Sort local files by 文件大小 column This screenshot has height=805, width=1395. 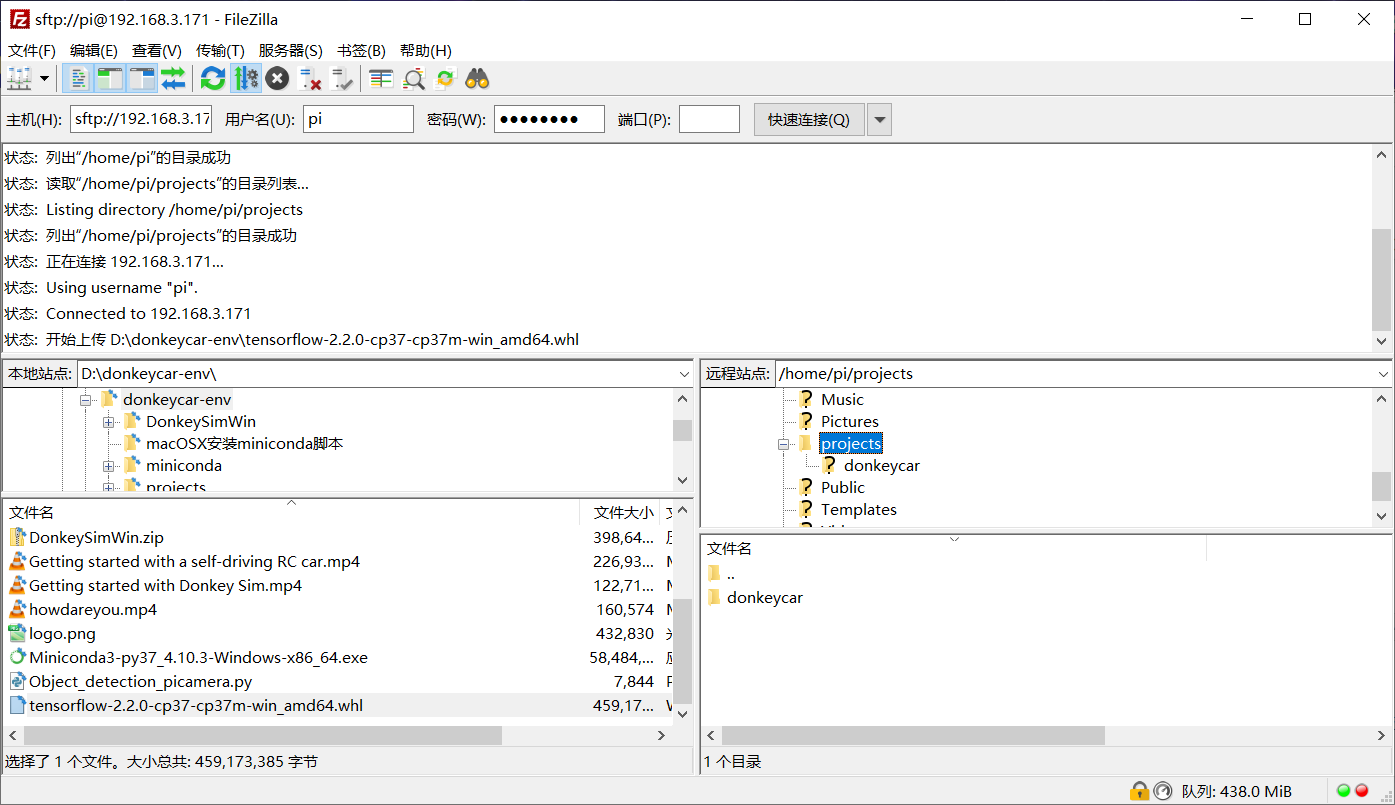pyautogui.click(x=620, y=512)
